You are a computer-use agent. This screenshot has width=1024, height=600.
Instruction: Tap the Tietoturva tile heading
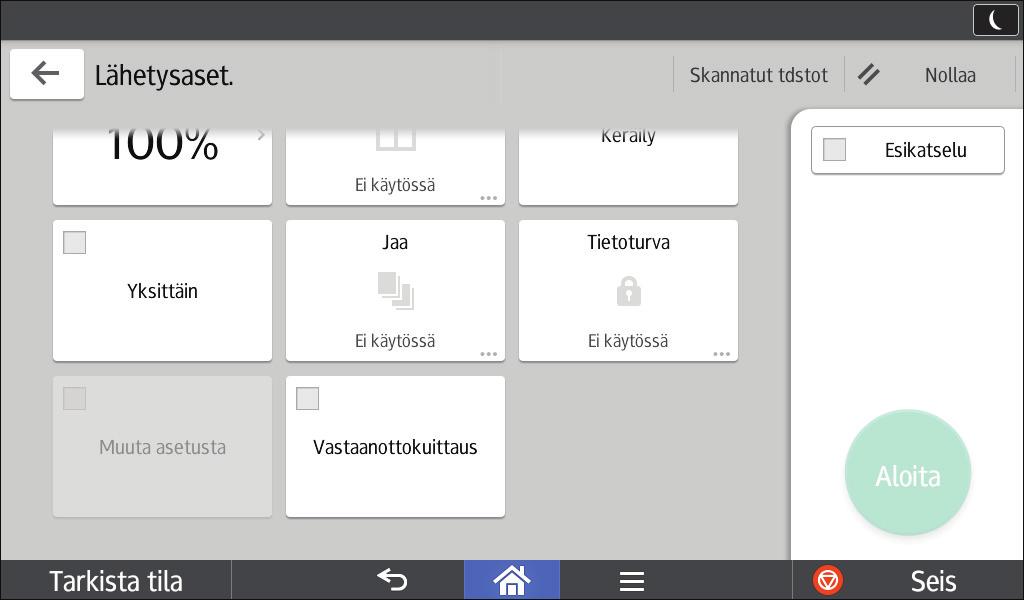628,242
